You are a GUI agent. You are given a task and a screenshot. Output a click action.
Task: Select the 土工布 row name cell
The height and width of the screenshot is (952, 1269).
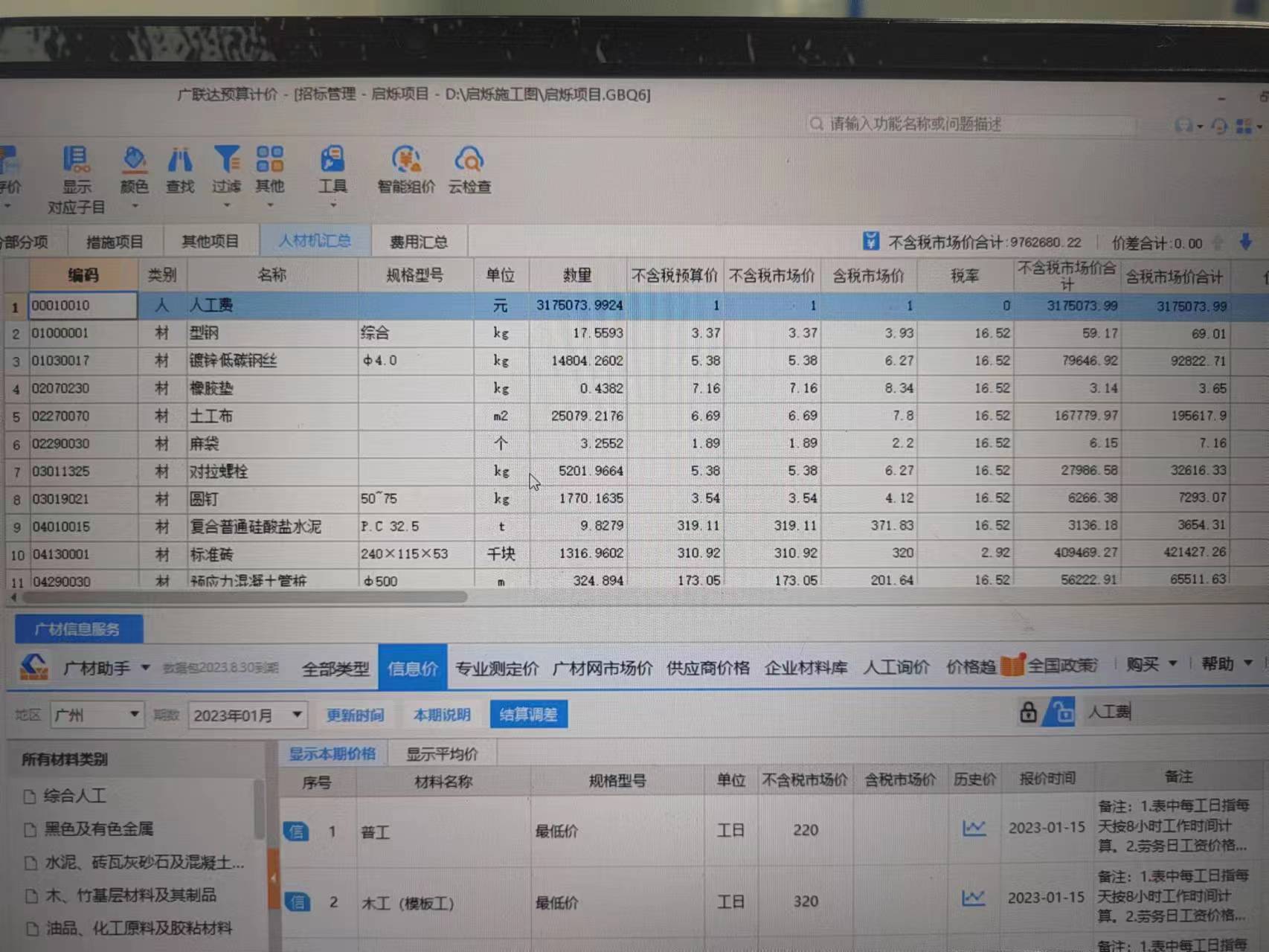(x=272, y=416)
